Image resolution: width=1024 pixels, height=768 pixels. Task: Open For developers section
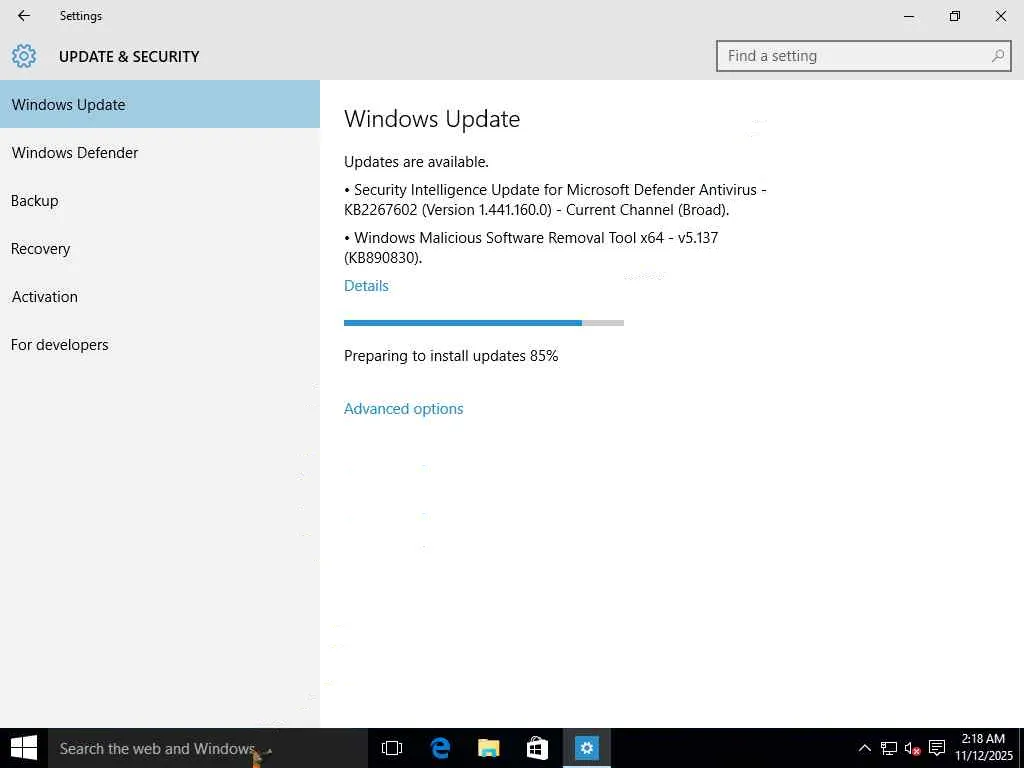coord(160,345)
